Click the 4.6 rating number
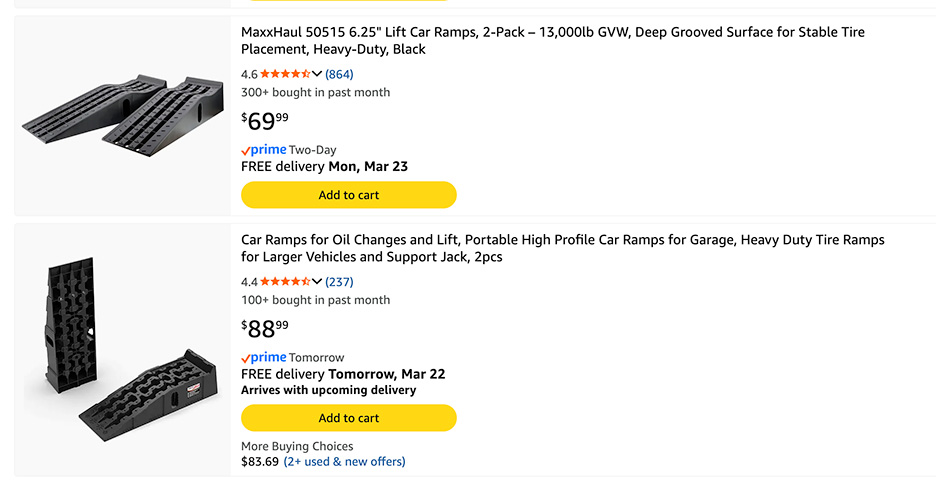The image size is (936, 481). (249, 74)
